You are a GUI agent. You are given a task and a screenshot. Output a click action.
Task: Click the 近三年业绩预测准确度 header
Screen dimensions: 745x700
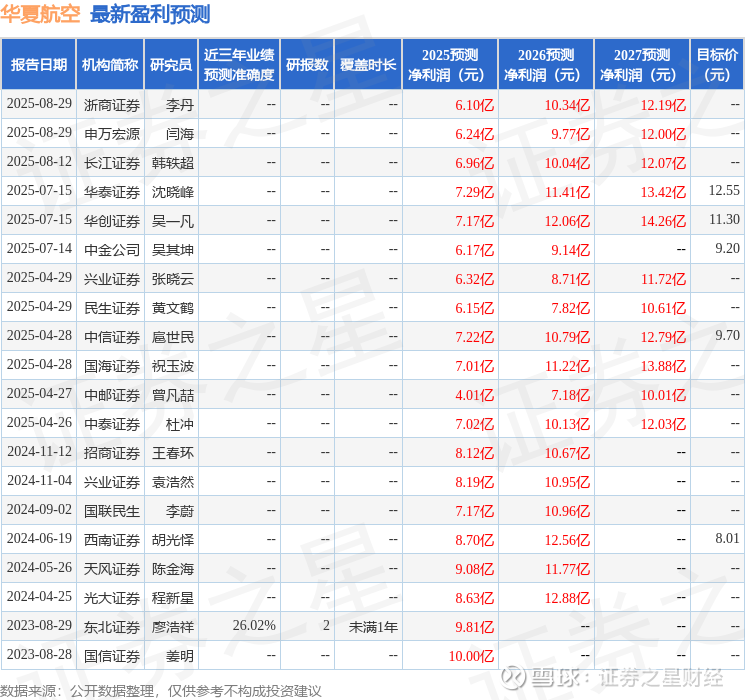click(x=239, y=65)
